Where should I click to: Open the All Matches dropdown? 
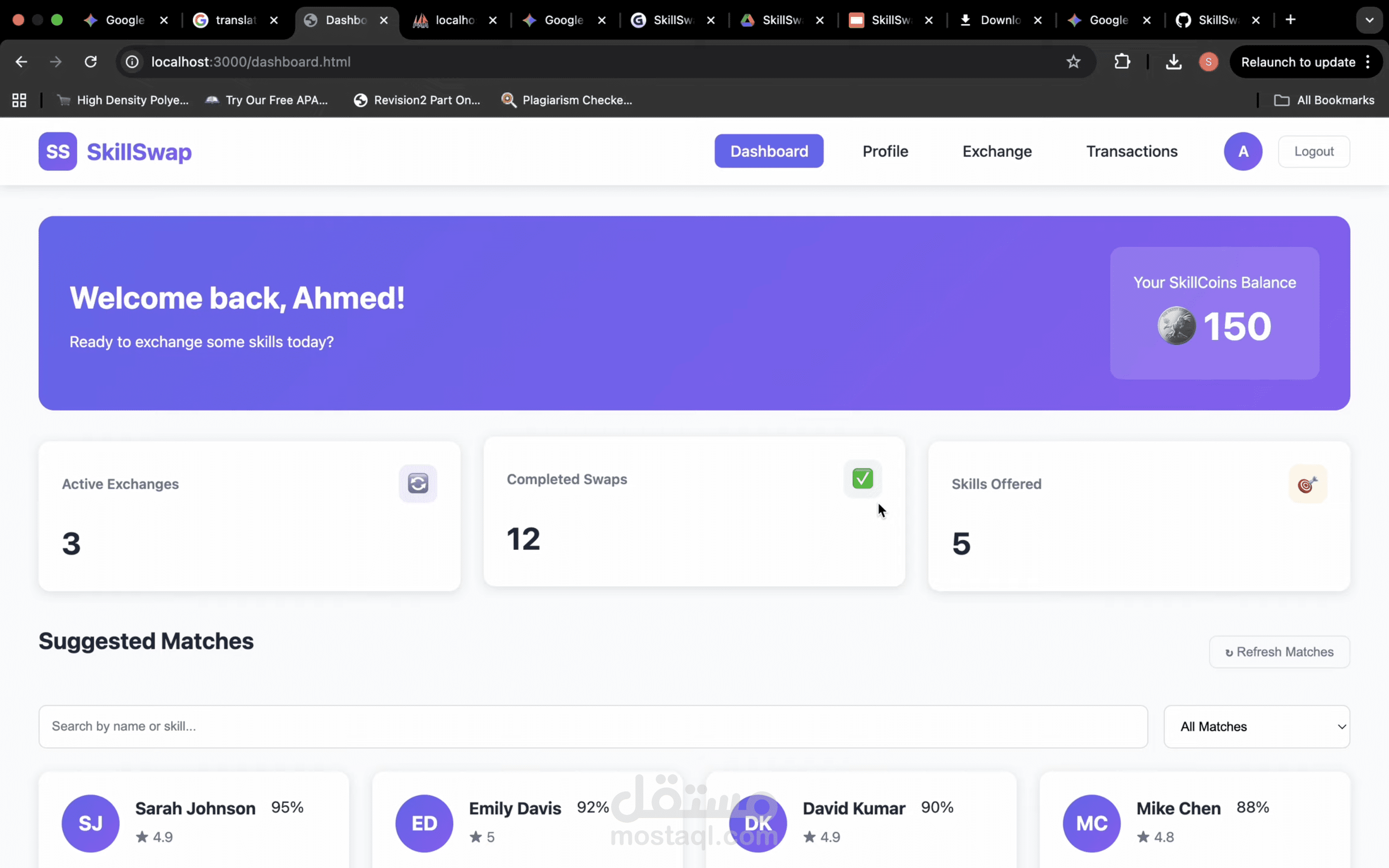tap(1257, 726)
